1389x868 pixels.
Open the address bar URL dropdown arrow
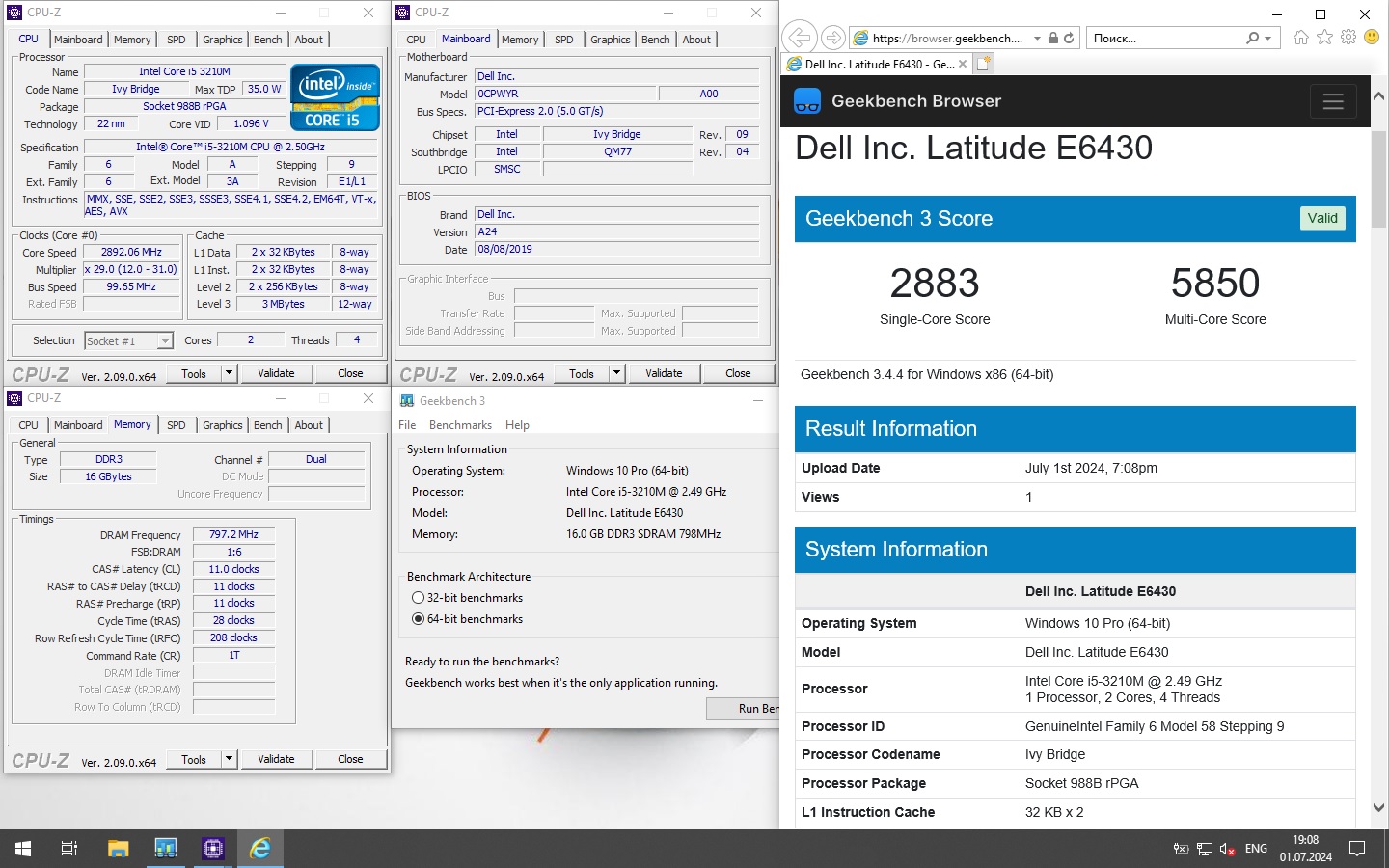(1037, 39)
